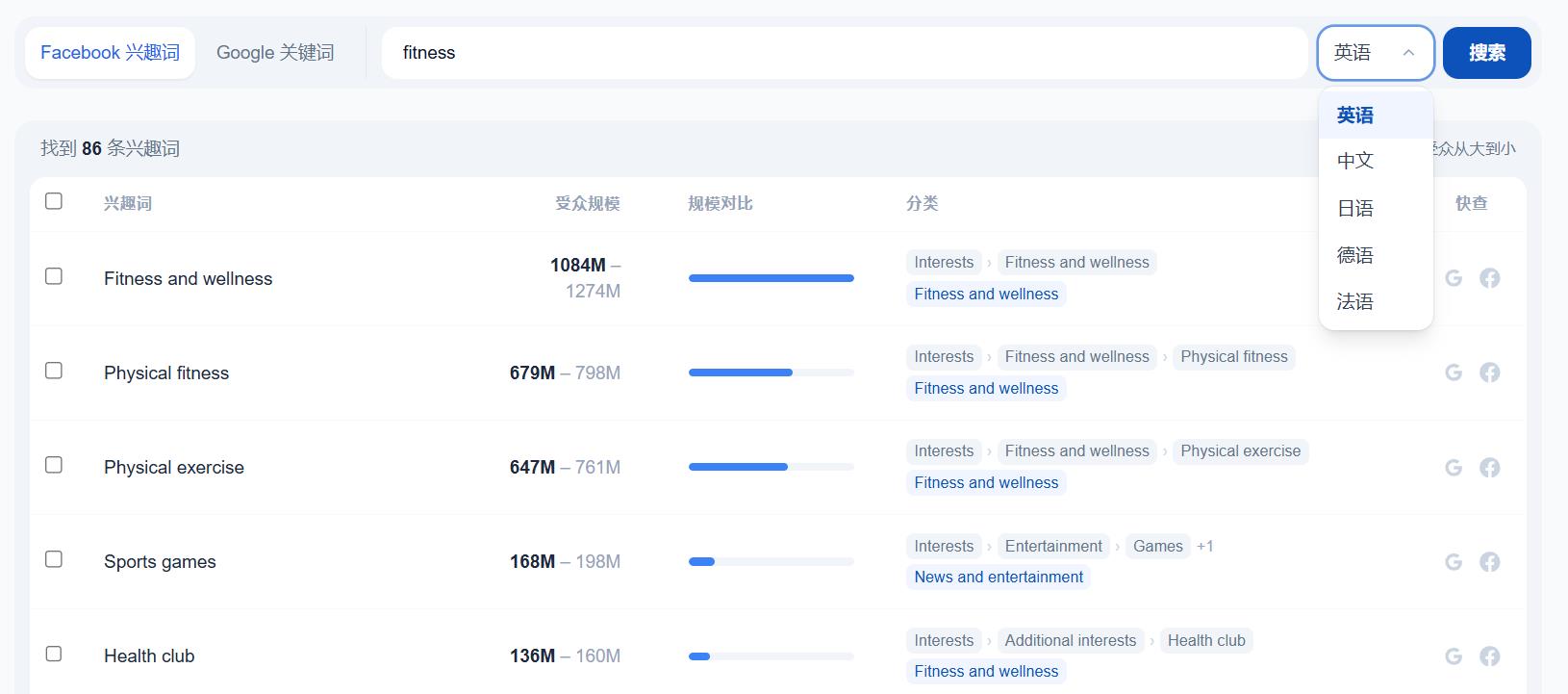
Task: Click the Physical exercise category tag
Action: [x=1241, y=451]
